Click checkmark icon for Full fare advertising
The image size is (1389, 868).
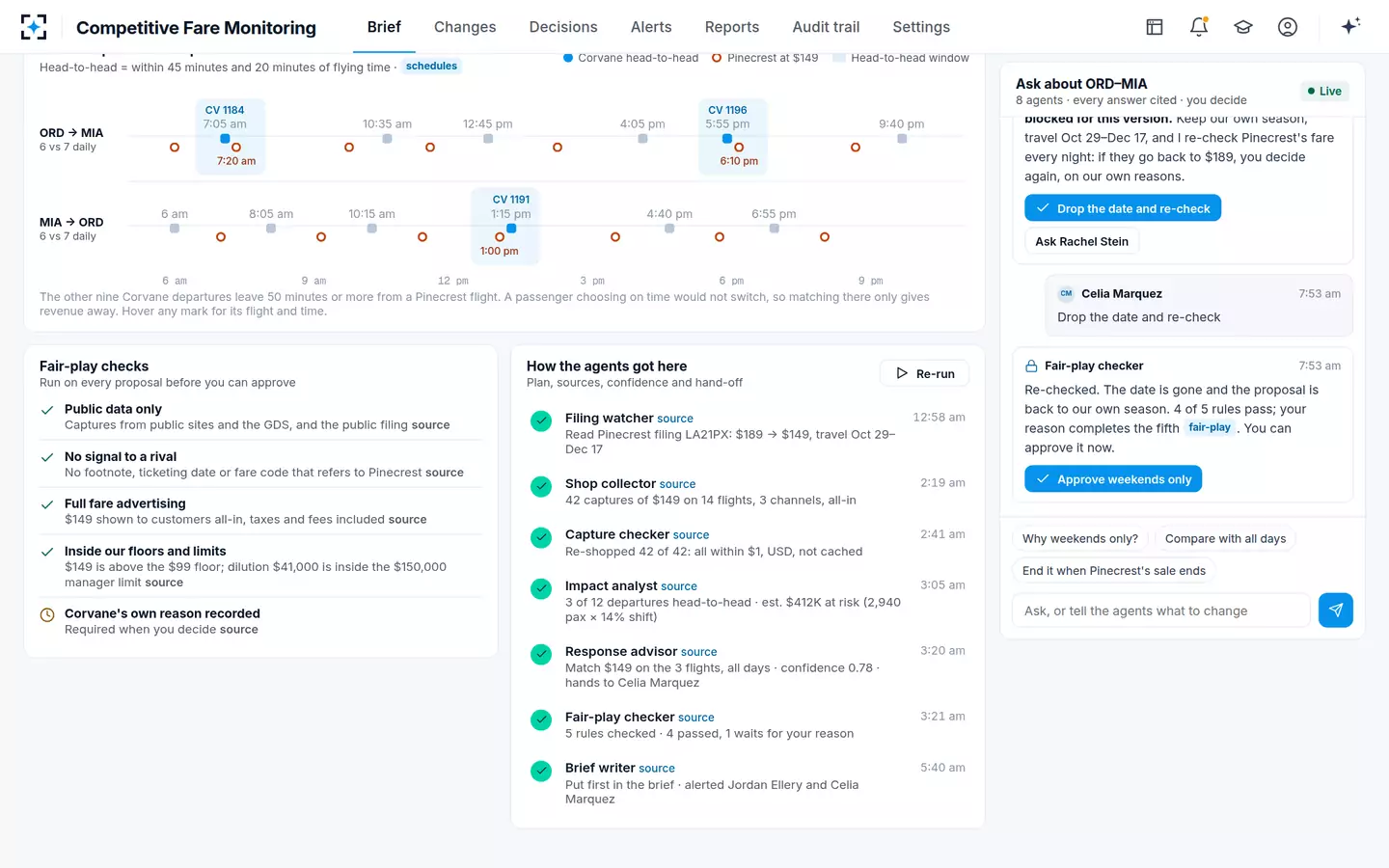pyautogui.click(x=47, y=504)
